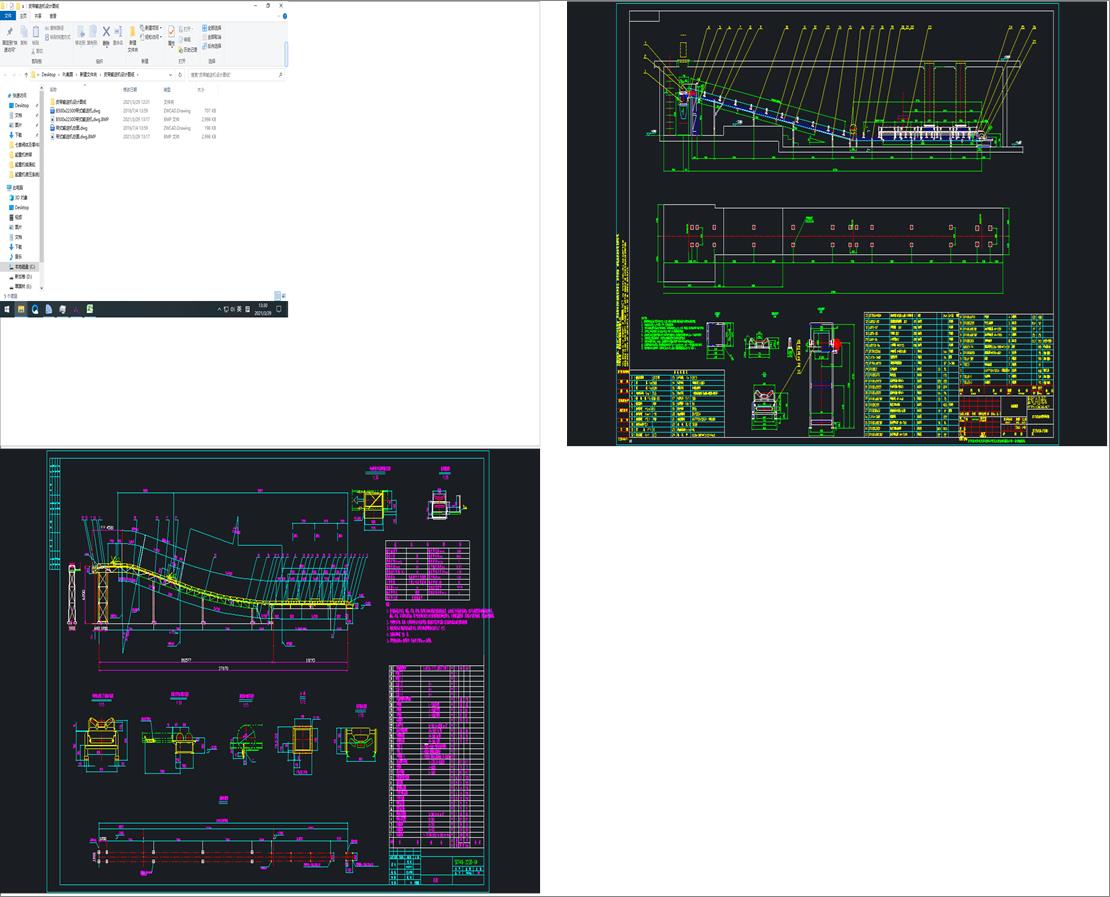The width and height of the screenshot is (1110, 897).
Task: Click the Rename icon in ribbon
Action: click(x=118, y=32)
